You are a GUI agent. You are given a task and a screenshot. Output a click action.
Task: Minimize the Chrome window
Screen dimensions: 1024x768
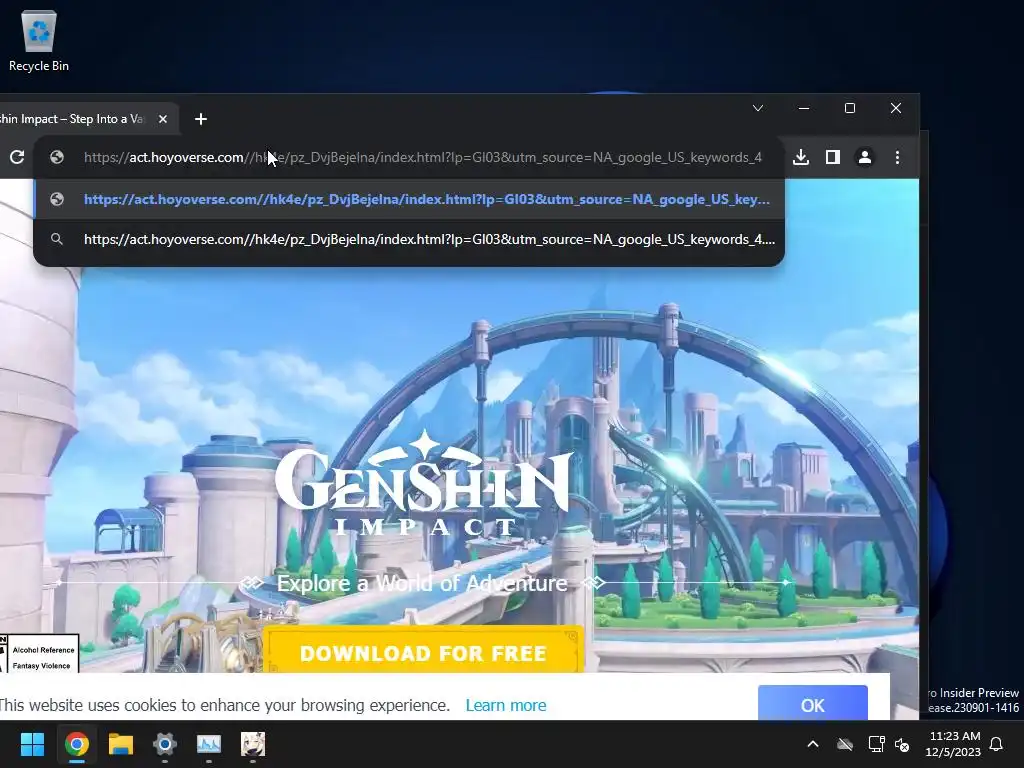coord(804,108)
